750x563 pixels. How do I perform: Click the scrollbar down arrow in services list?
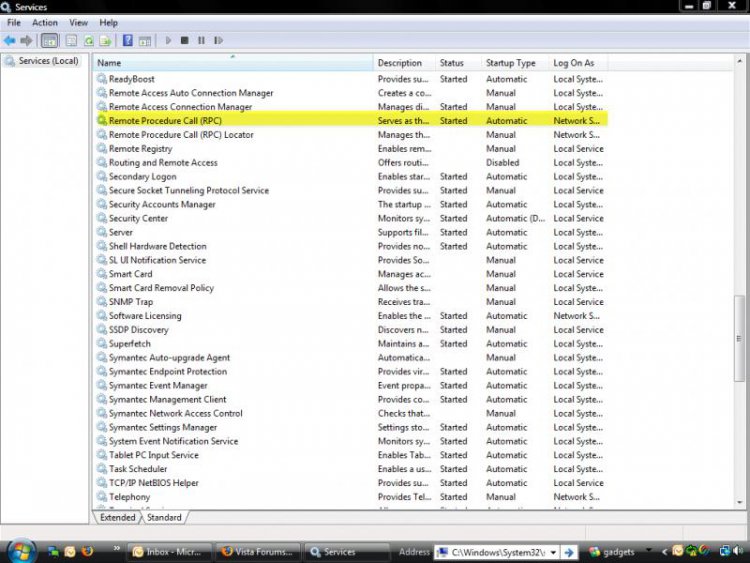coord(739,502)
